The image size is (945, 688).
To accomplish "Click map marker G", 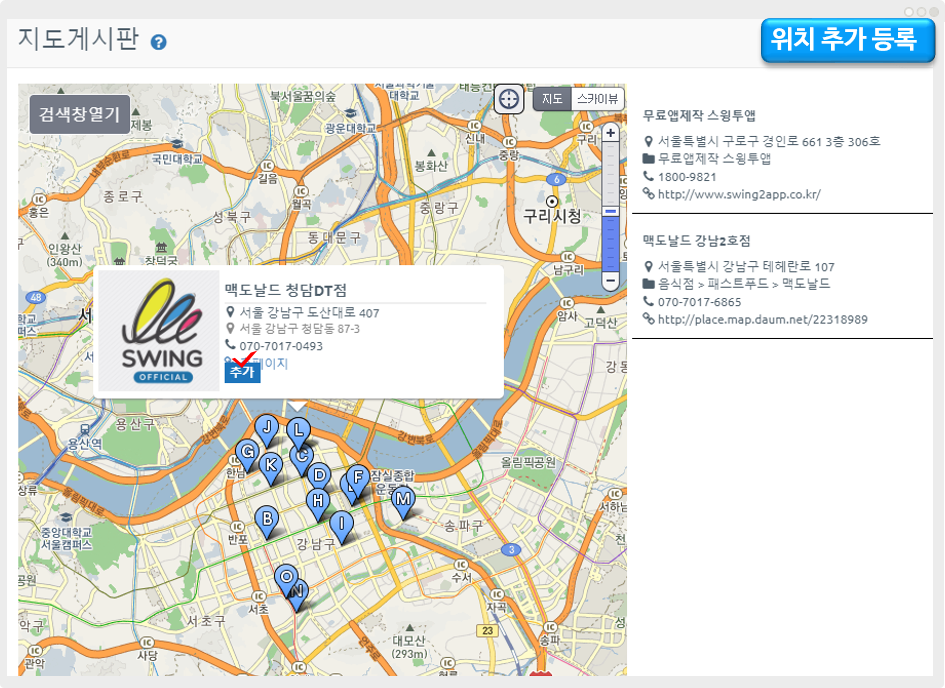I will click(245, 452).
